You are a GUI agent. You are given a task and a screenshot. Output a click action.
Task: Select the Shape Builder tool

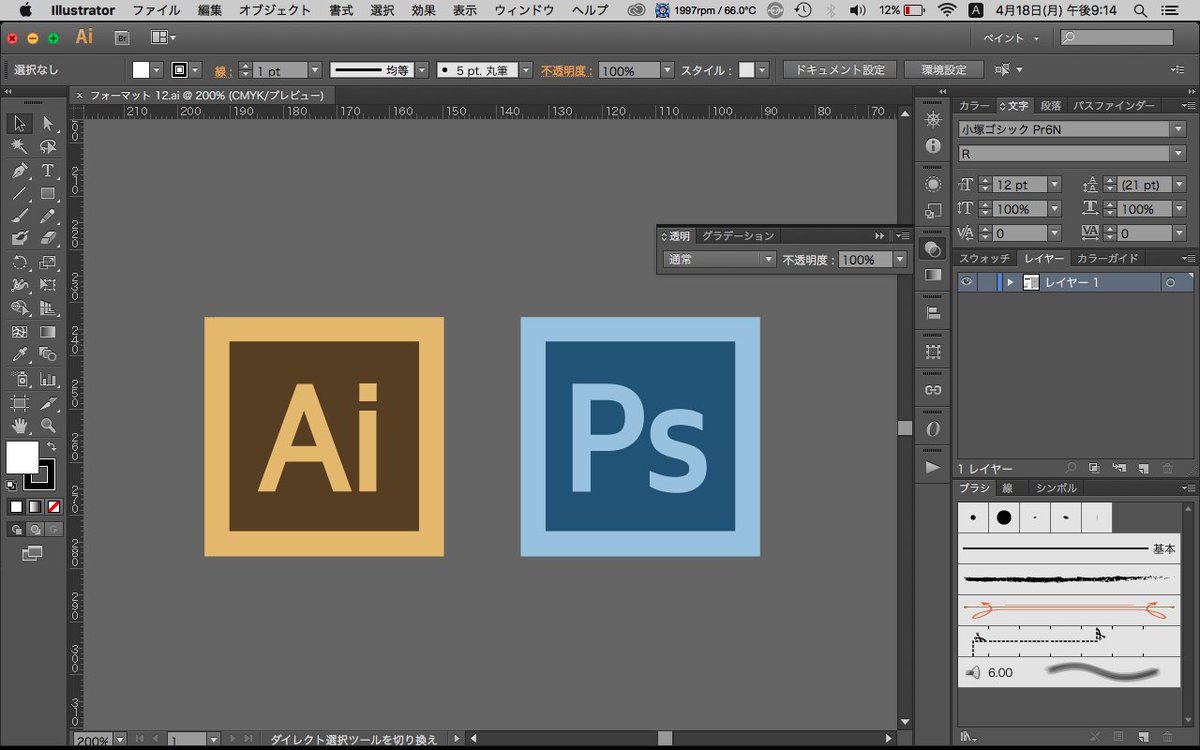[19, 308]
